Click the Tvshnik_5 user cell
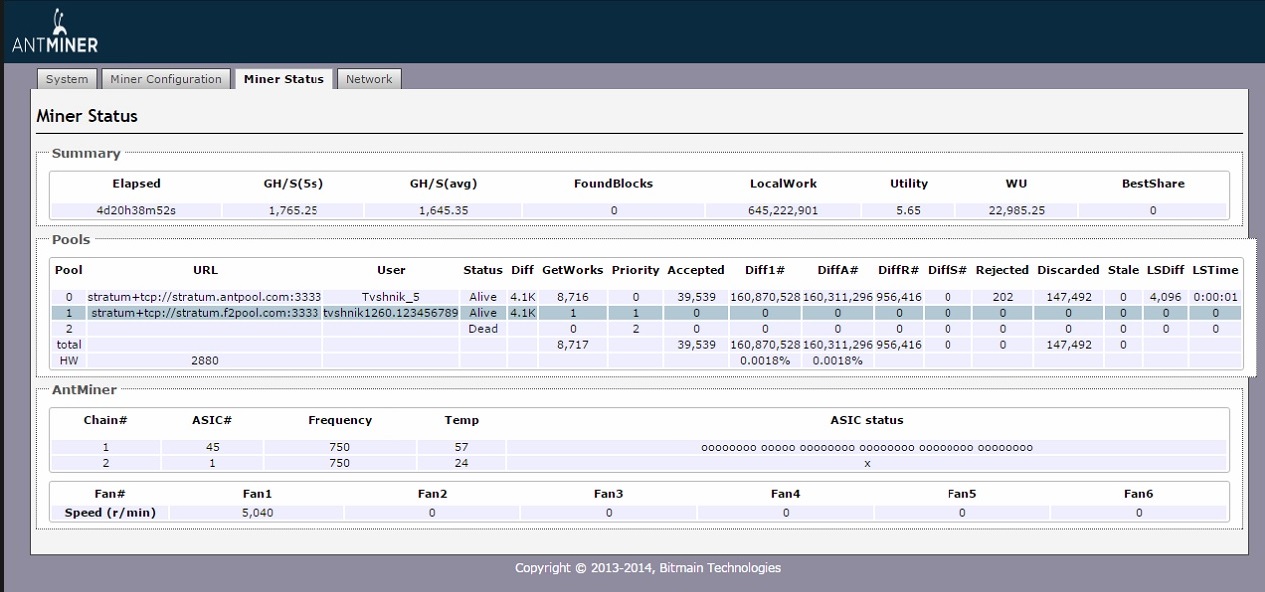Image resolution: width=1265 pixels, height=592 pixels. (390, 297)
